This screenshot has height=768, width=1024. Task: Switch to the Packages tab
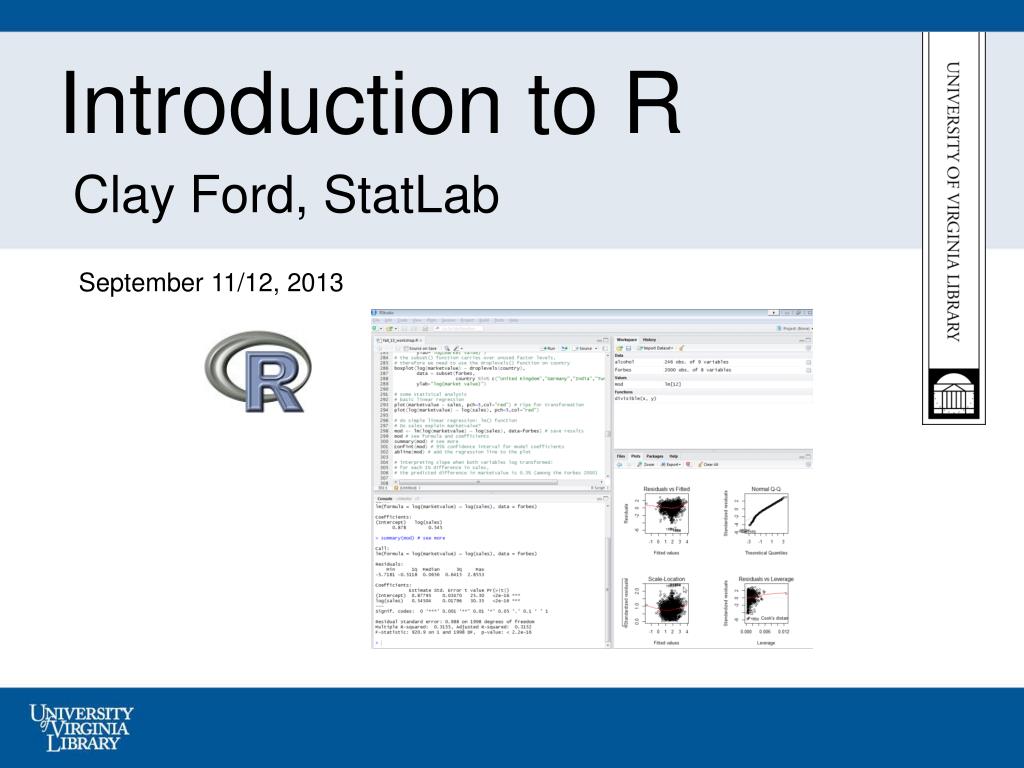tap(654, 456)
